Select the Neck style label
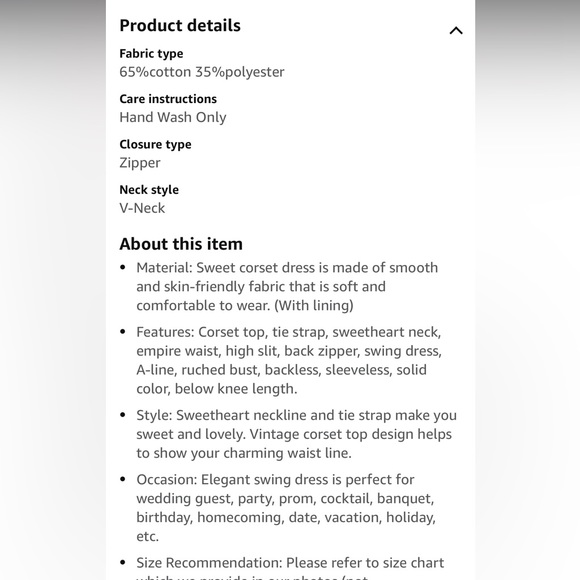The height and width of the screenshot is (580, 580). coord(149,190)
